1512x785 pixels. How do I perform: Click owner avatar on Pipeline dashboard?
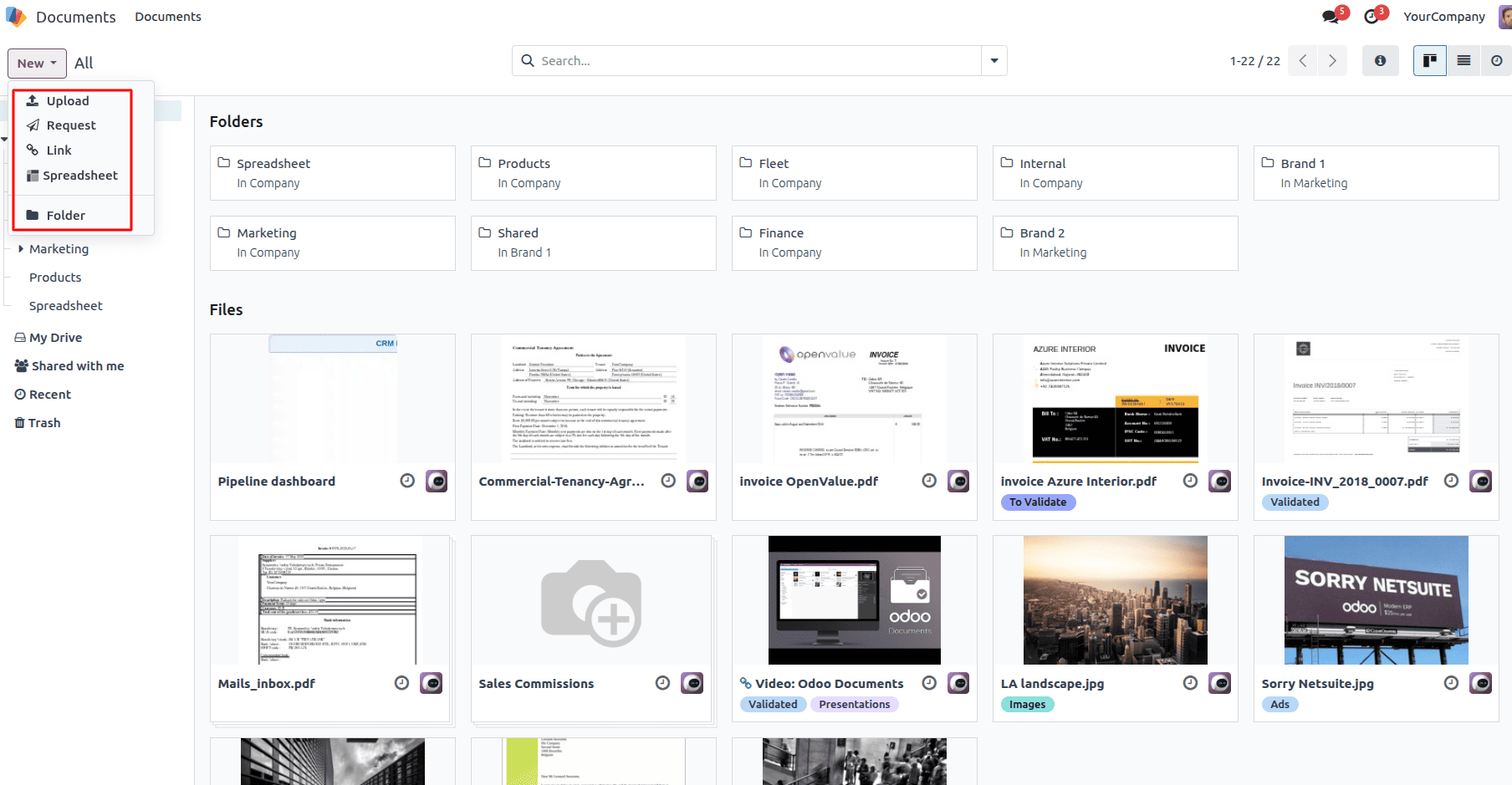pyautogui.click(x=437, y=482)
